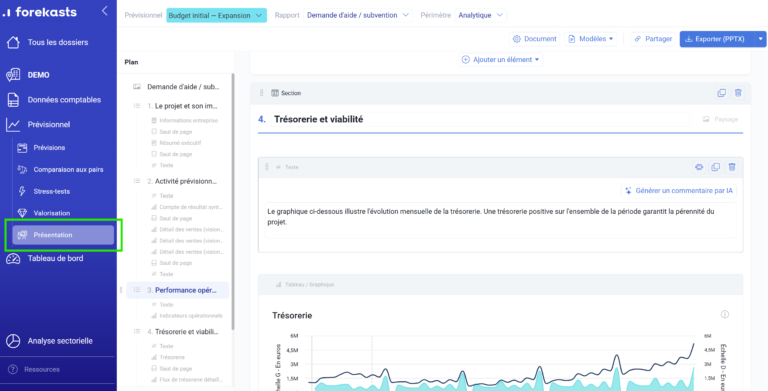This screenshot has width=768, height=391.
Task: Open Document settings
Action: (535, 39)
